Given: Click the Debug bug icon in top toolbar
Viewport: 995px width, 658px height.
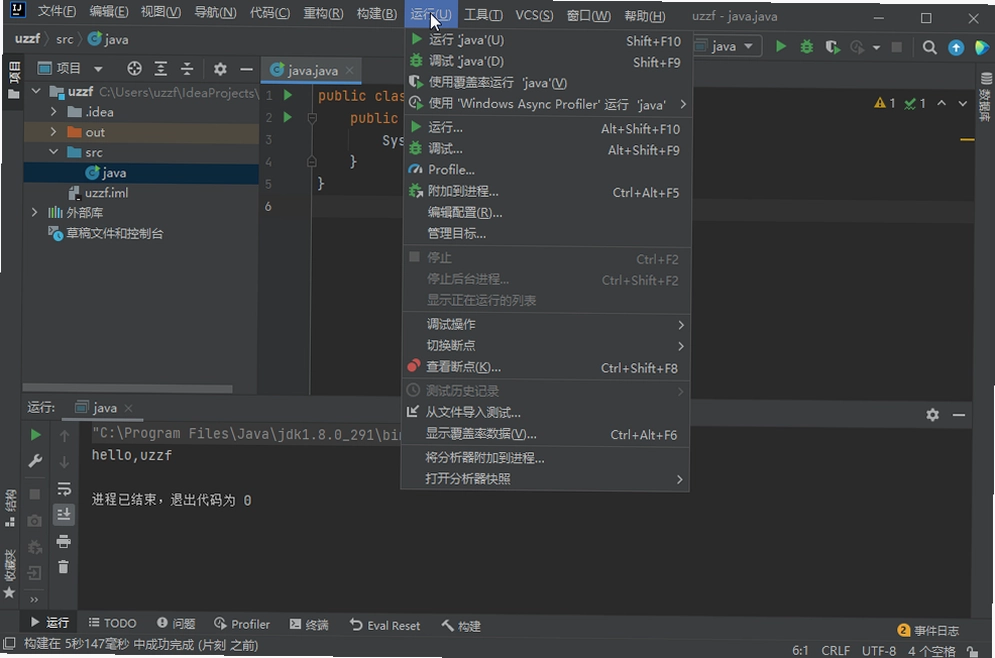Looking at the screenshot, I should tap(807, 46).
